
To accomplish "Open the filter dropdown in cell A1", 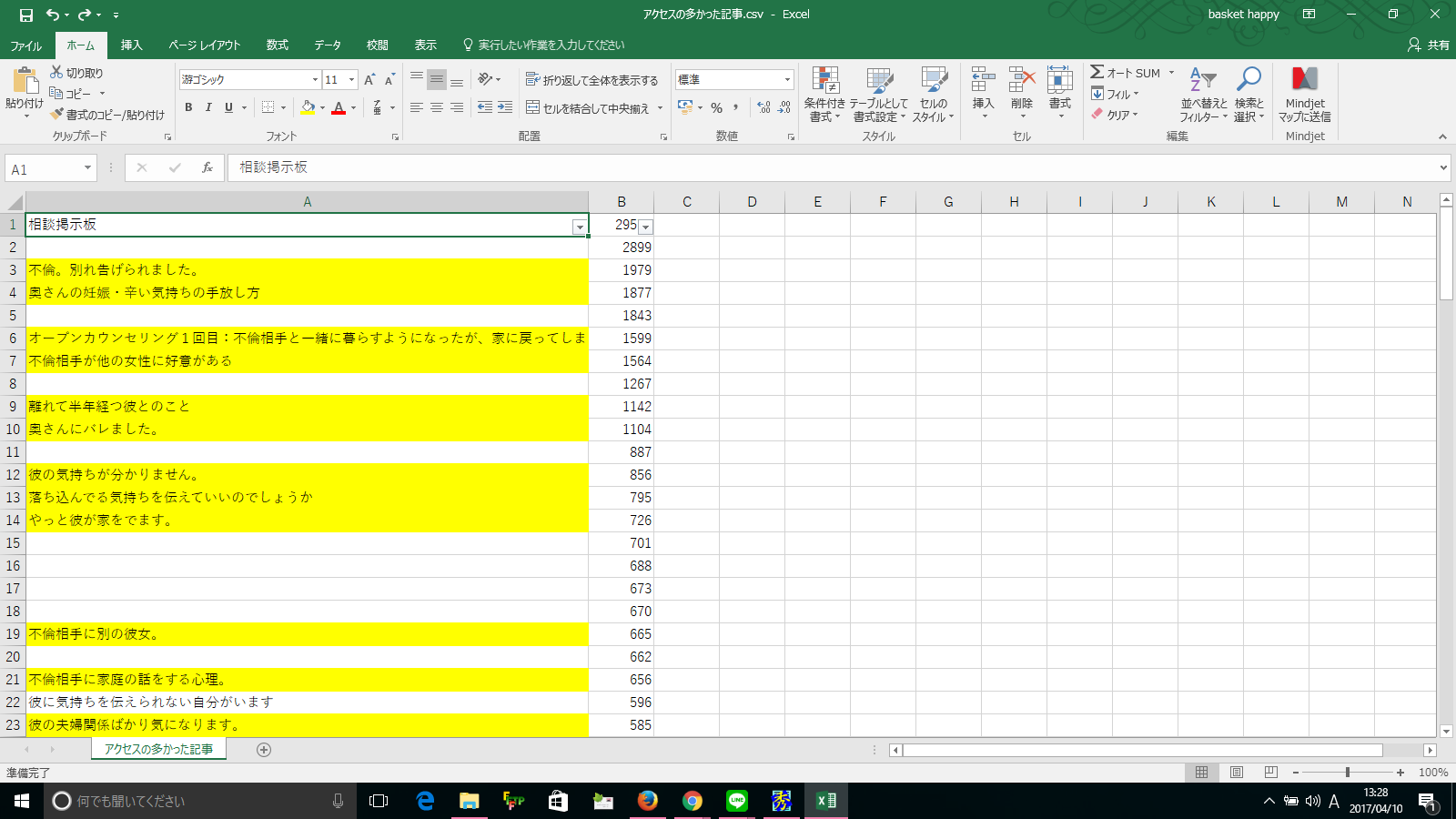I will [579, 227].
